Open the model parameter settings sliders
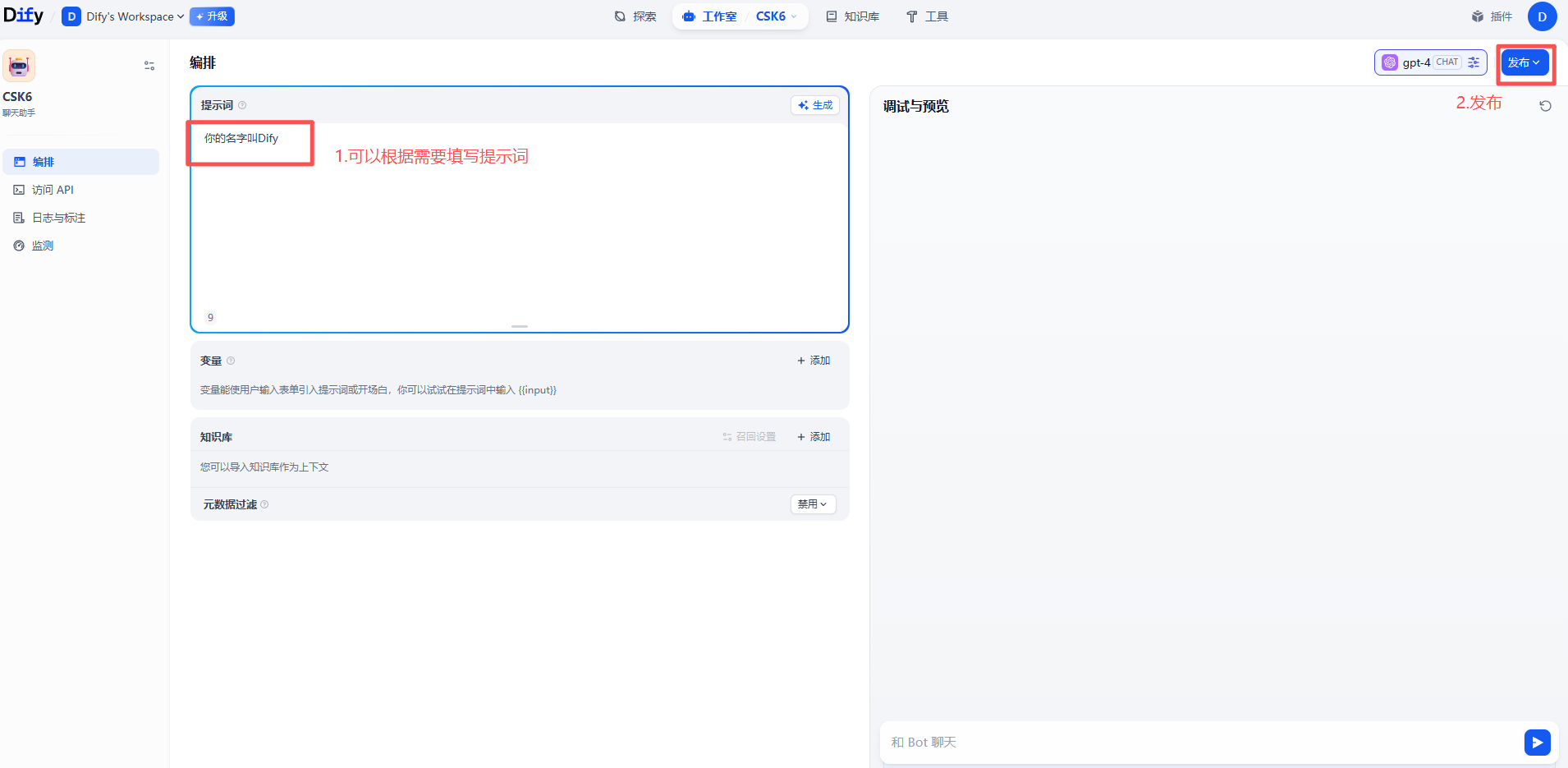1568x768 pixels. point(1474,62)
